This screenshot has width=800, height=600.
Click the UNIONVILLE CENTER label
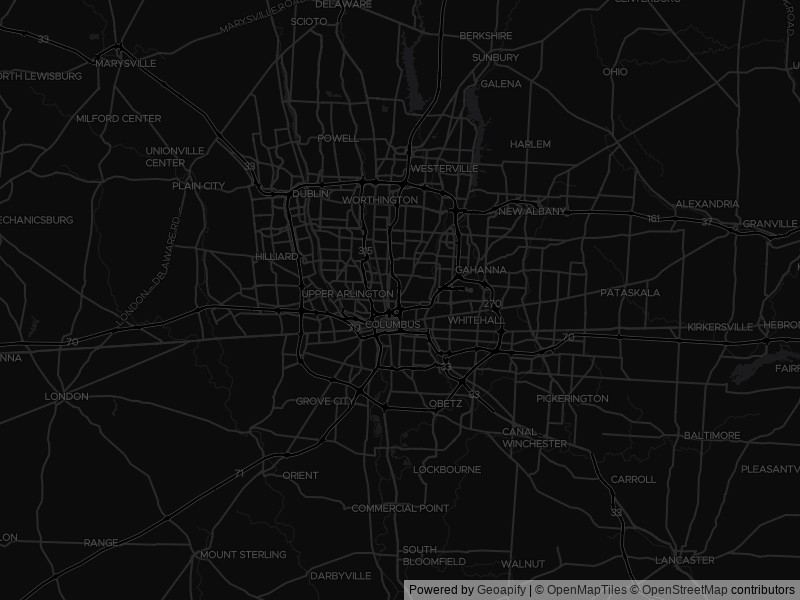click(x=174, y=157)
